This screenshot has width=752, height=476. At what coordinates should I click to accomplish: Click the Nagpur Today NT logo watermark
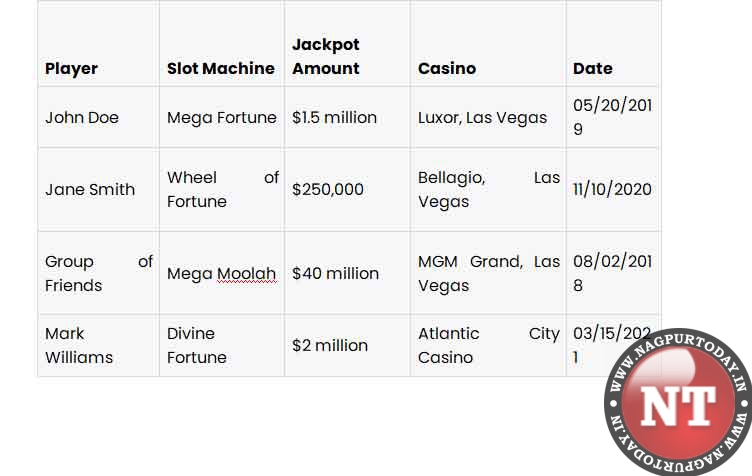[x=678, y=402]
